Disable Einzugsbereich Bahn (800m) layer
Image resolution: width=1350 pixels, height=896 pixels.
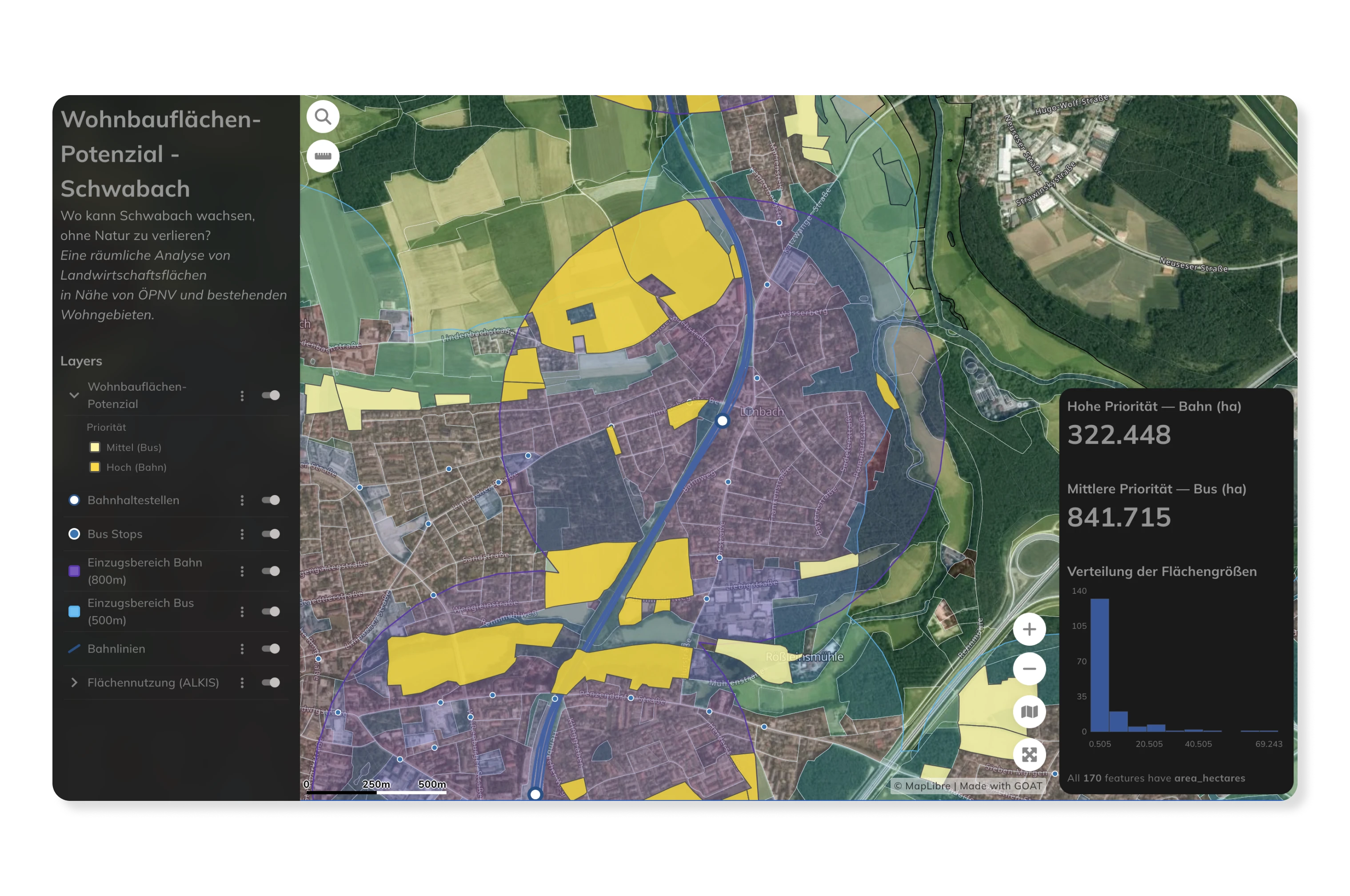pyautogui.click(x=271, y=571)
